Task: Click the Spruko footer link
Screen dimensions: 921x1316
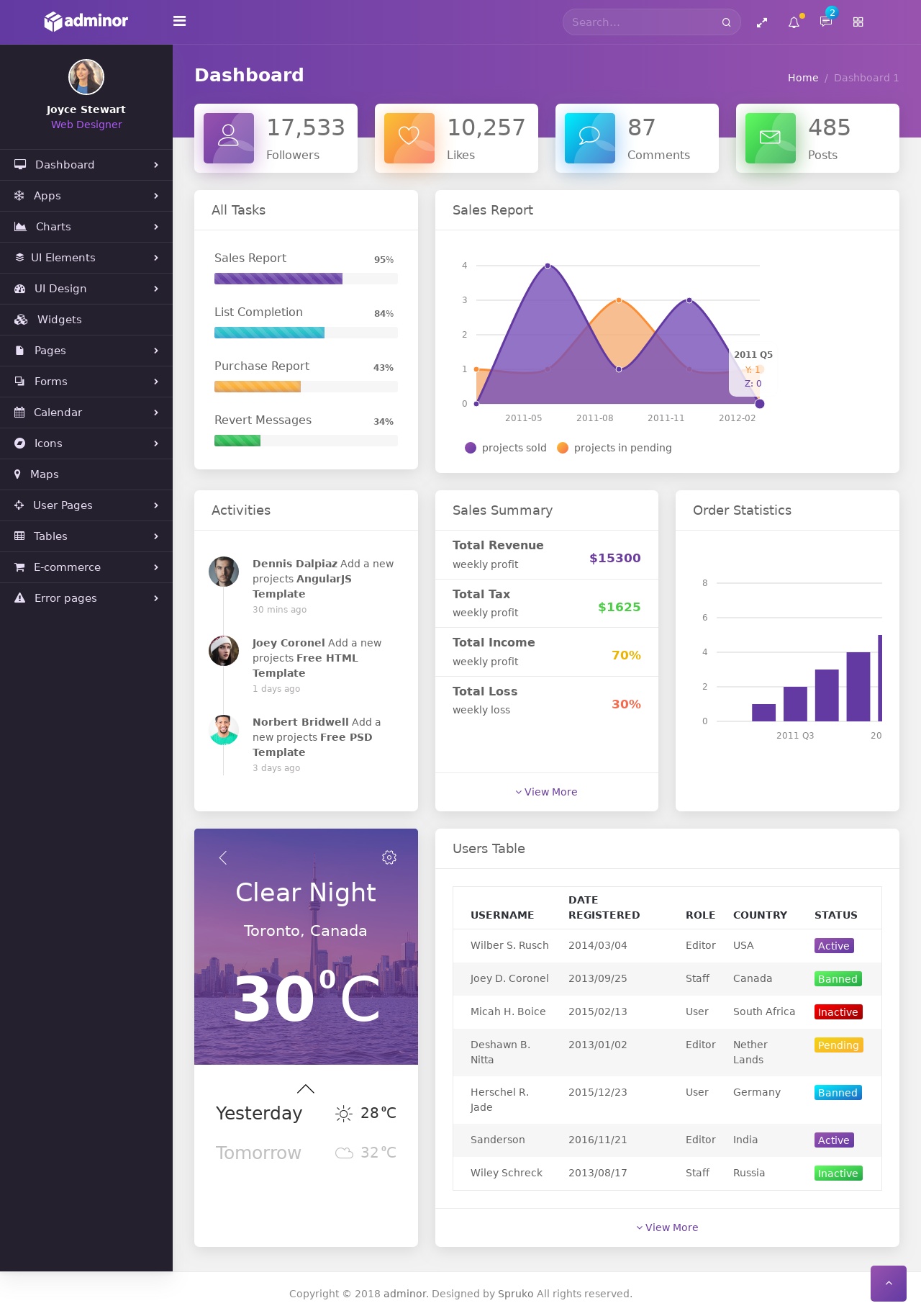Action: click(x=516, y=1294)
